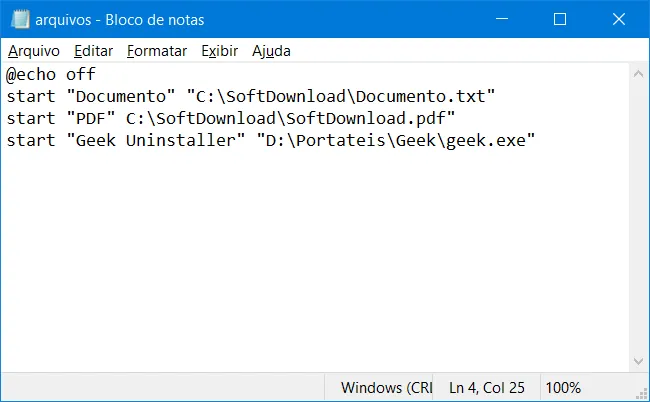Maximize the Bloco de notas window
Screen dimensions: 650x402
(x=560, y=19)
